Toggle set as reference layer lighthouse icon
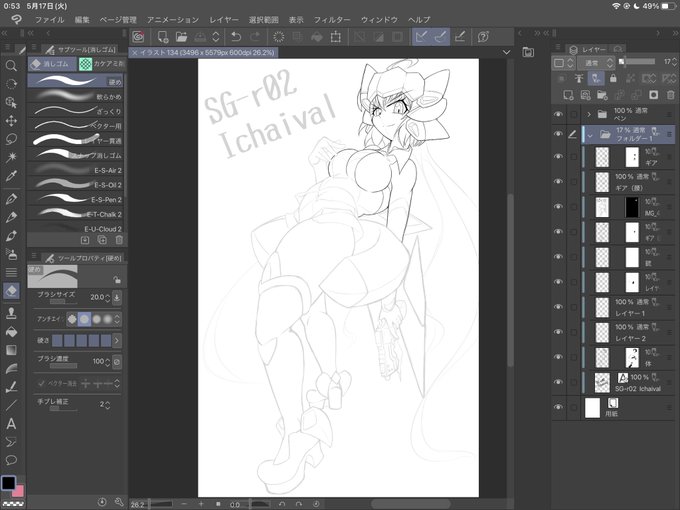The height and width of the screenshot is (510, 680). coord(579,78)
